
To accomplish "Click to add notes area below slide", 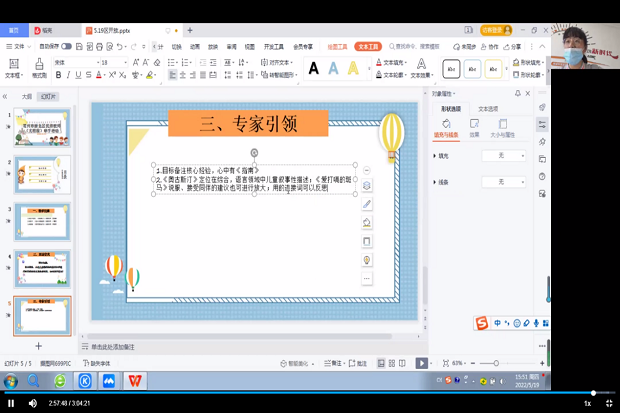I will [x=113, y=347].
